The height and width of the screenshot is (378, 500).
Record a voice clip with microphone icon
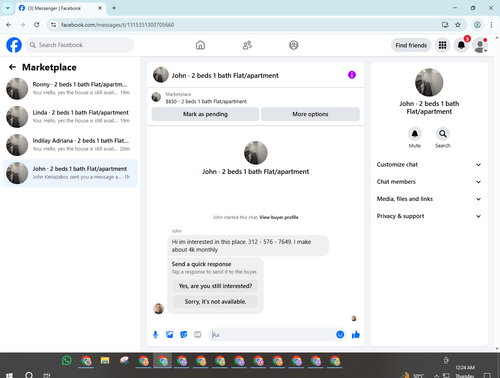click(x=155, y=334)
